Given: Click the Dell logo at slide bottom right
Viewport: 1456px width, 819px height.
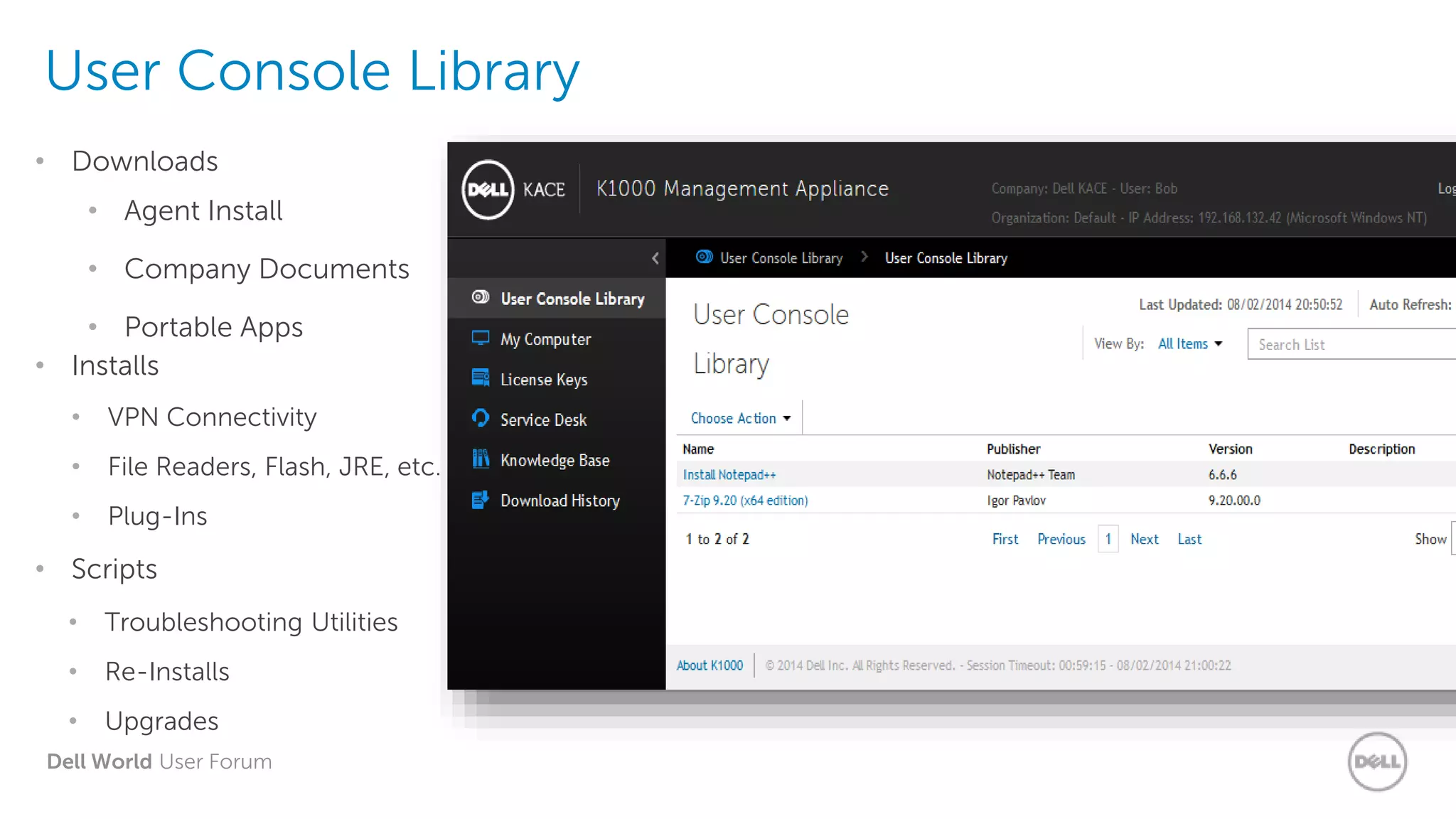Looking at the screenshot, I should point(1377,761).
